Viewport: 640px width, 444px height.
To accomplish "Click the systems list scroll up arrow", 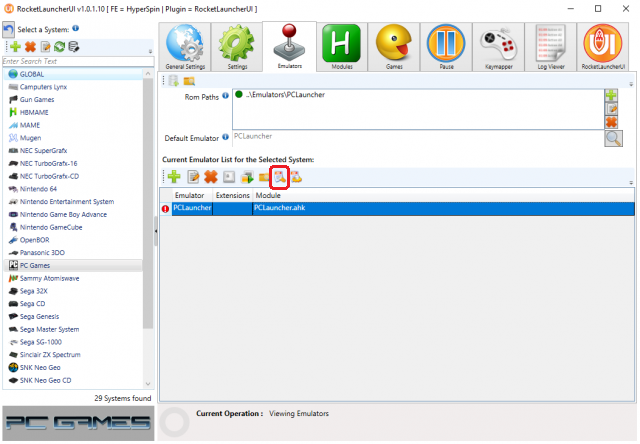I will (x=148, y=74).
